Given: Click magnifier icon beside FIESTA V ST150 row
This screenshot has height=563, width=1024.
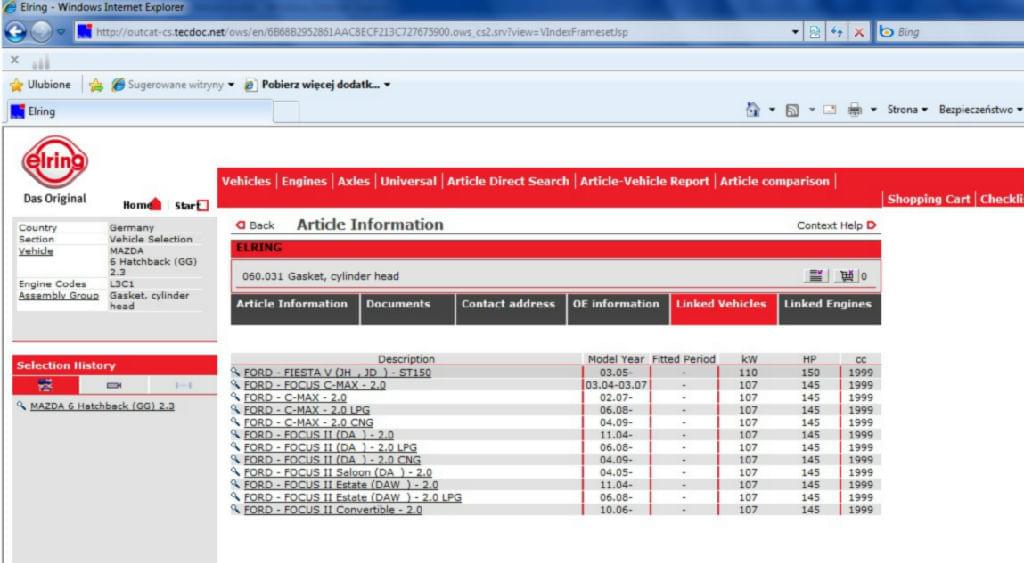Looking at the screenshot, I should [x=236, y=372].
